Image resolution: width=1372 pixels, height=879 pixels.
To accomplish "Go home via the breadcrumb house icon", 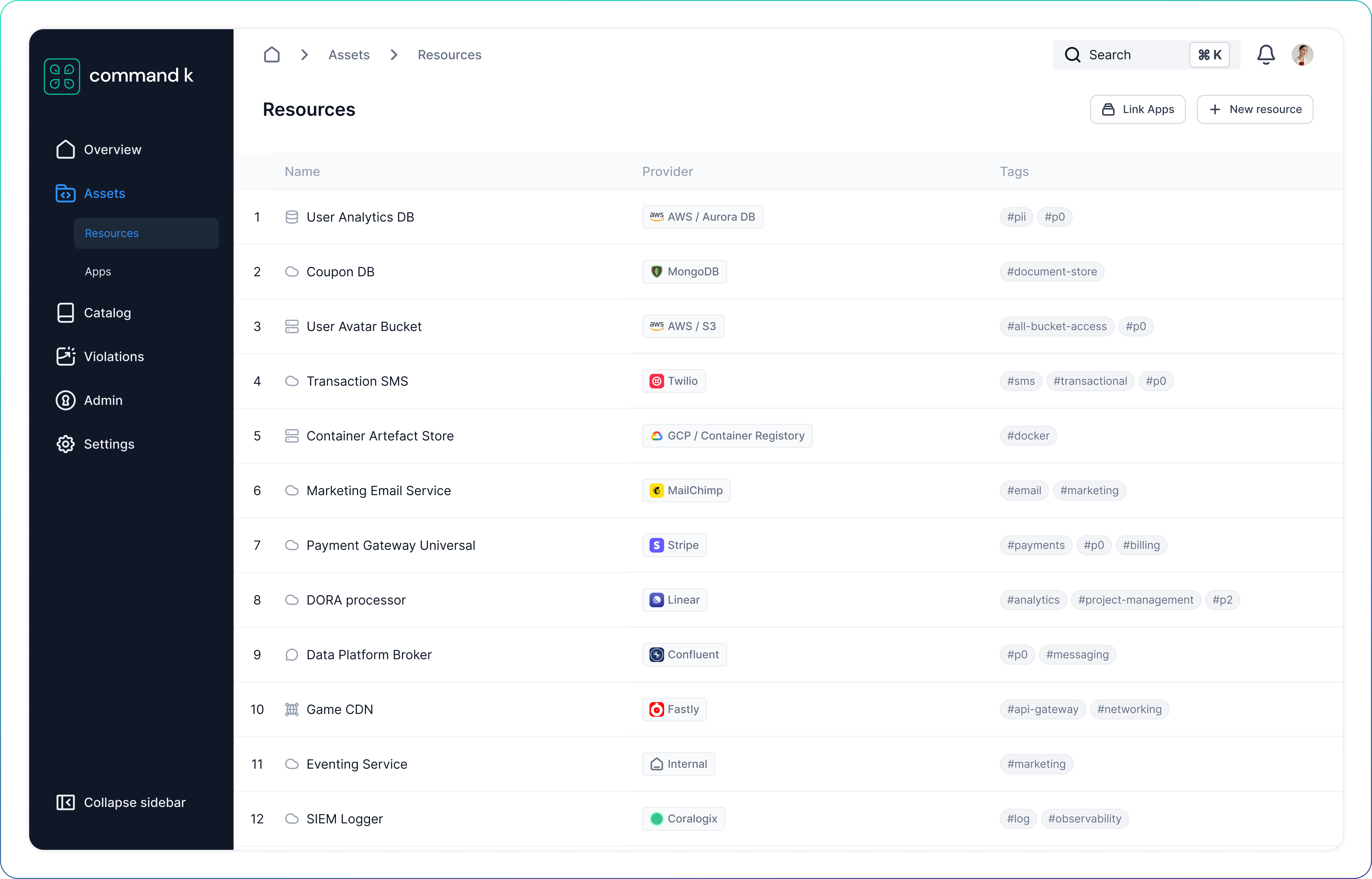I will (x=272, y=55).
